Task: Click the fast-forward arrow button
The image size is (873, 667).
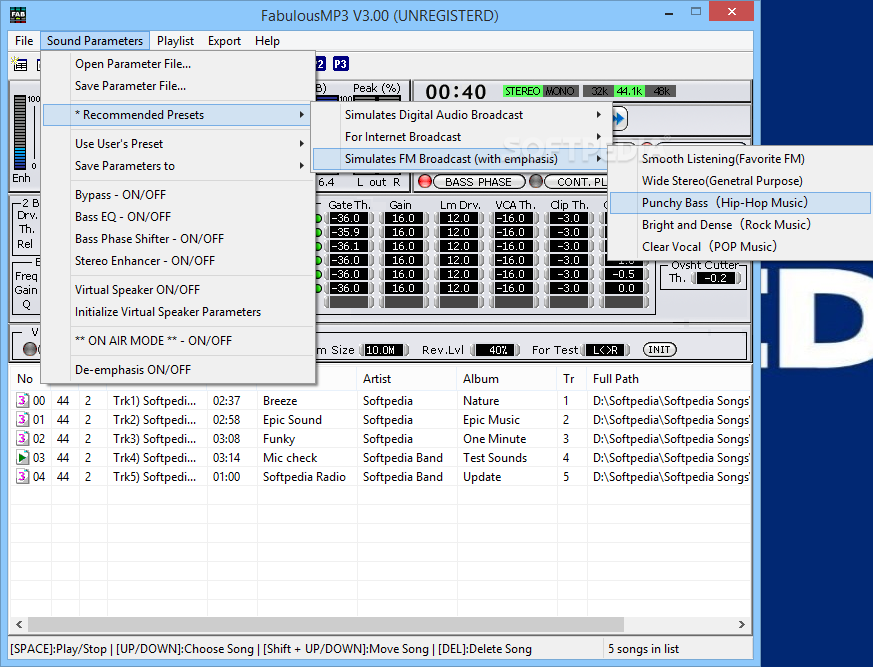Action: (620, 118)
